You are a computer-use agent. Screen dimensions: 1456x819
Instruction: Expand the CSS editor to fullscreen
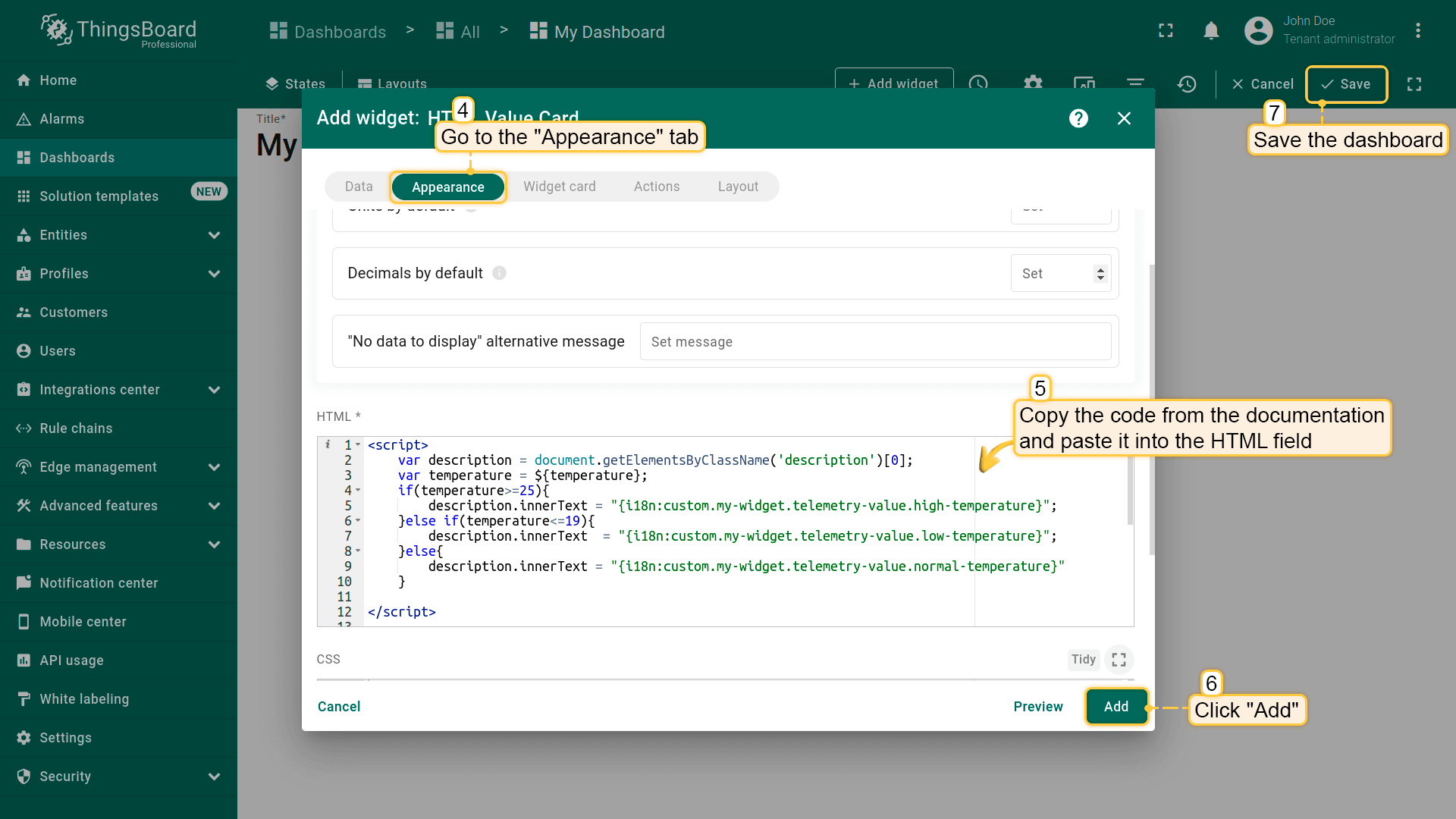click(x=1119, y=660)
